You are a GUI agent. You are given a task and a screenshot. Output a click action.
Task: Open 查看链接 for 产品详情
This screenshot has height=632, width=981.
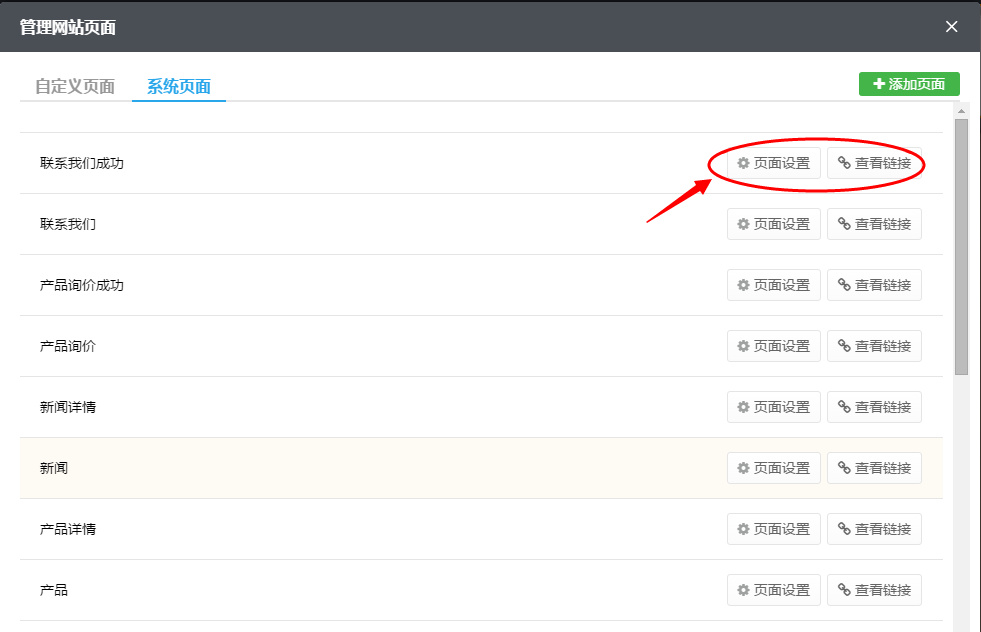pyautogui.click(x=874, y=529)
